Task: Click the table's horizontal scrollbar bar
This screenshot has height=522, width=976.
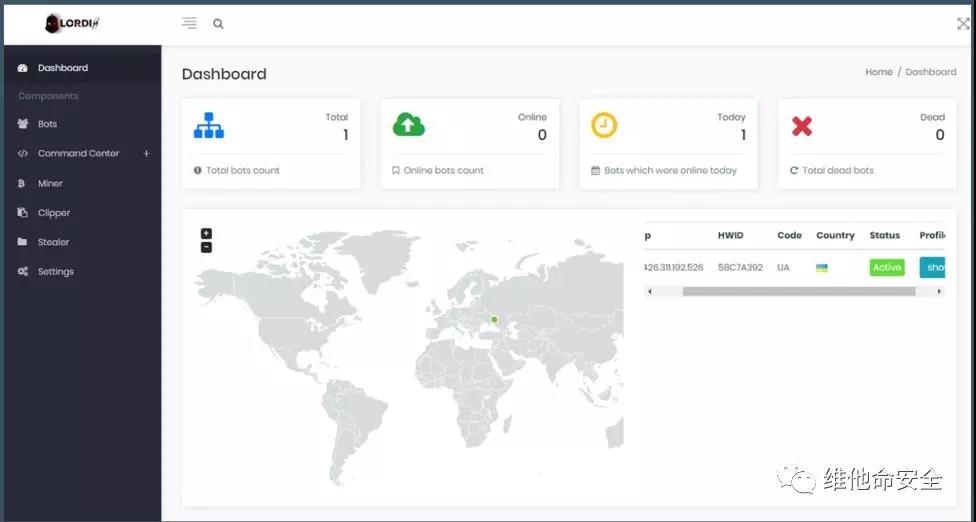Action: (798, 291)
